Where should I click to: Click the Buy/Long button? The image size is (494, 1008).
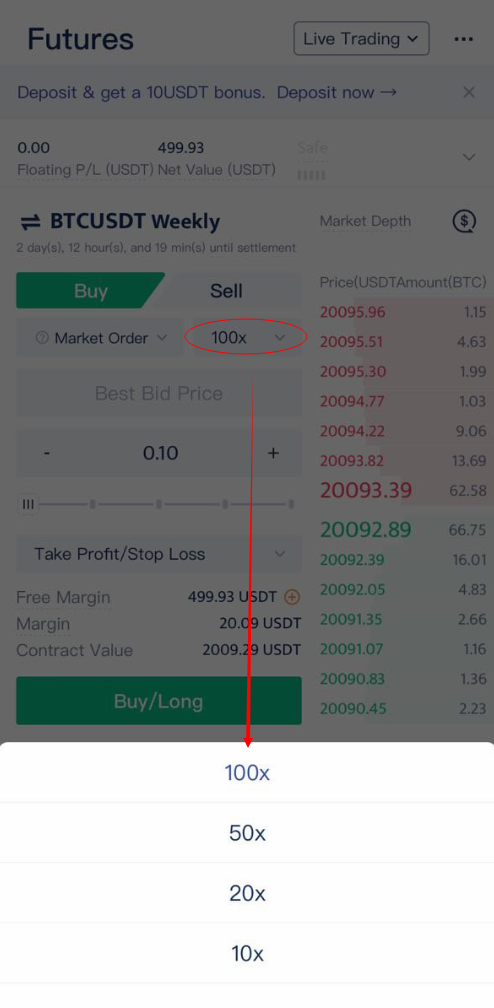click(x=159, y=701)
